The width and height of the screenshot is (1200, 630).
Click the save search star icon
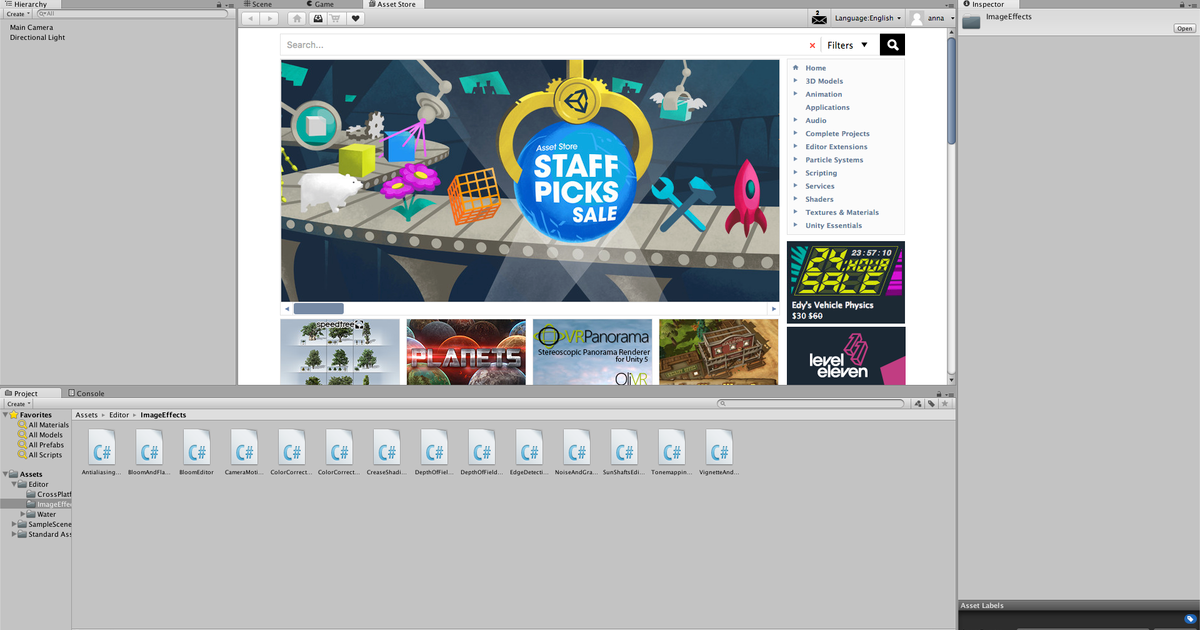945,404
